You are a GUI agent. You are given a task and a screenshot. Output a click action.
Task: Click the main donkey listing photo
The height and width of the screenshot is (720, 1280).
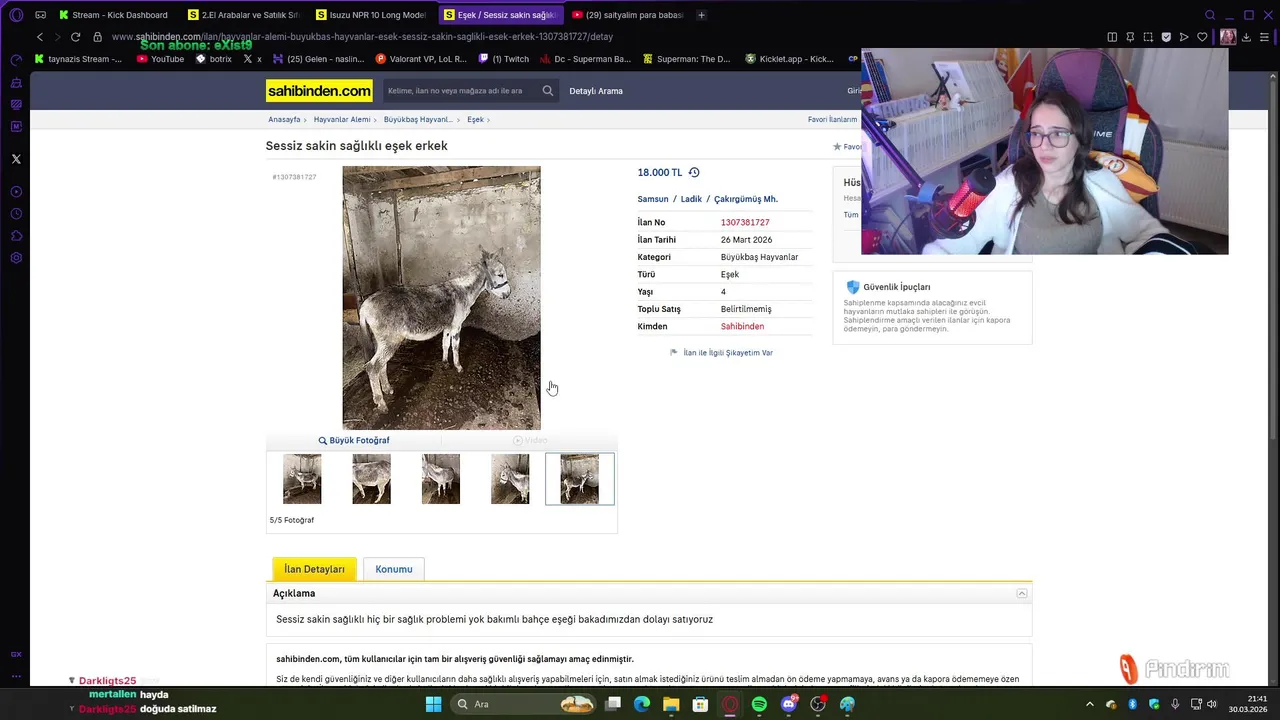pyautogui.click(x=441, y=298)
